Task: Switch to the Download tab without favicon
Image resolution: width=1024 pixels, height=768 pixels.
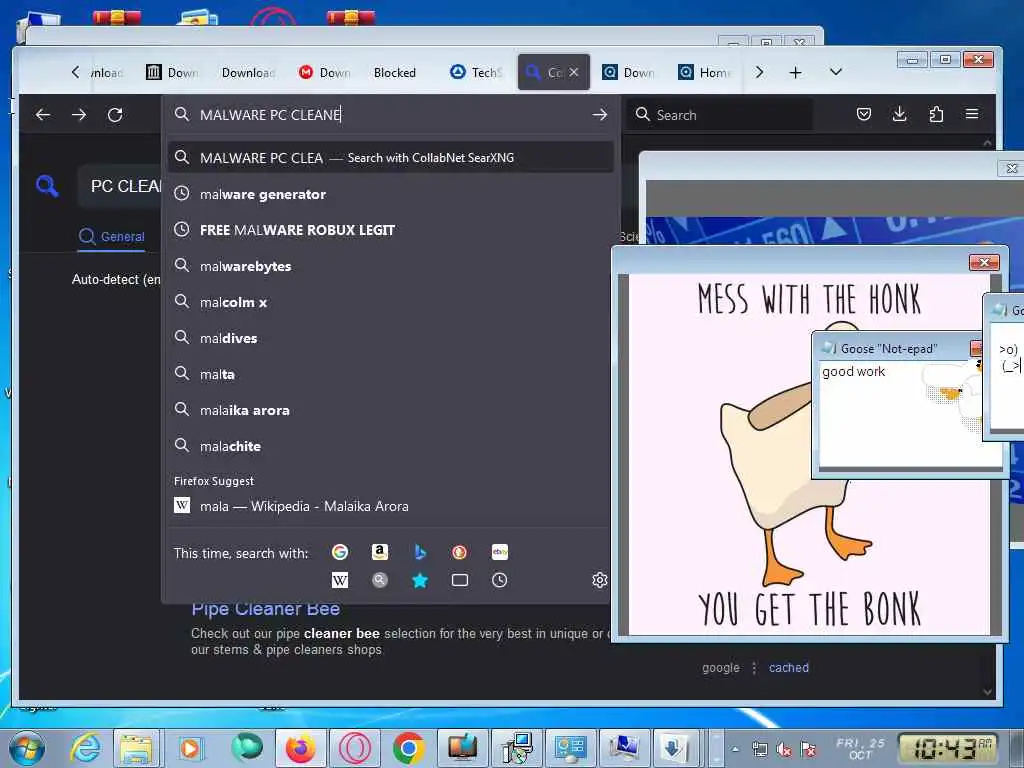Action: 248,72
